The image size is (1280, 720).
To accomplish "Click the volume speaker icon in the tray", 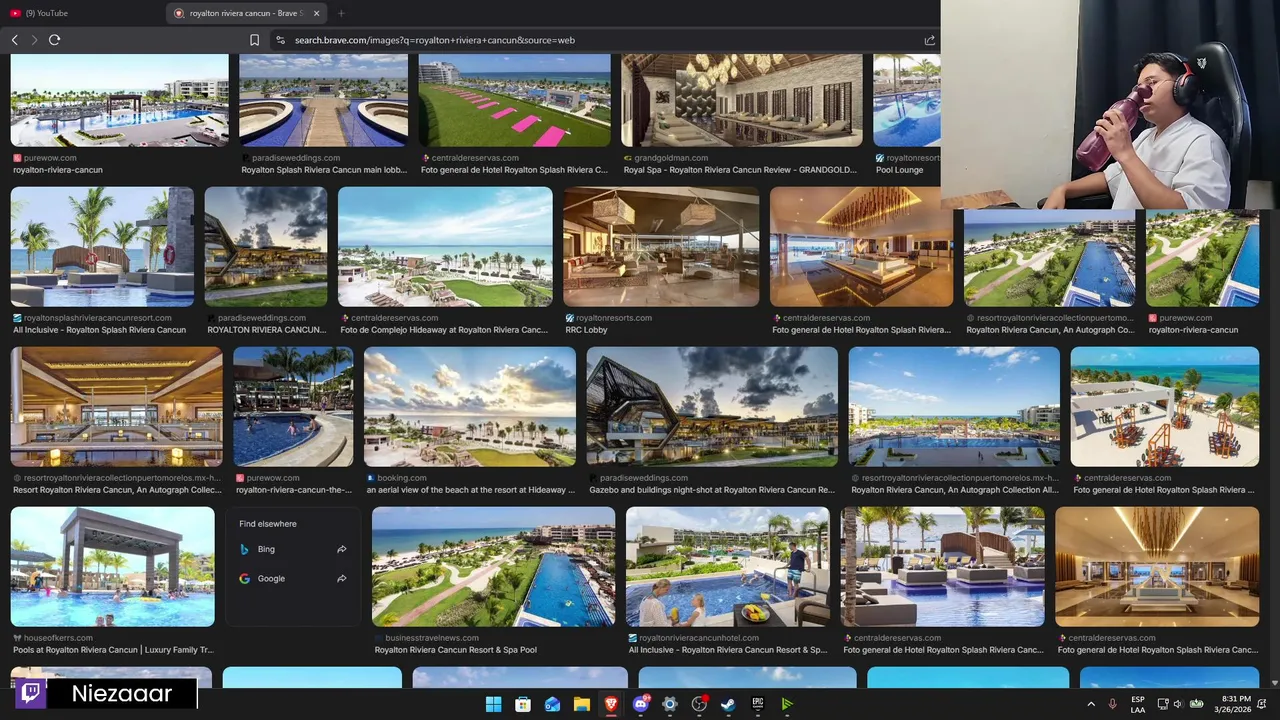I will [1178, 704].
